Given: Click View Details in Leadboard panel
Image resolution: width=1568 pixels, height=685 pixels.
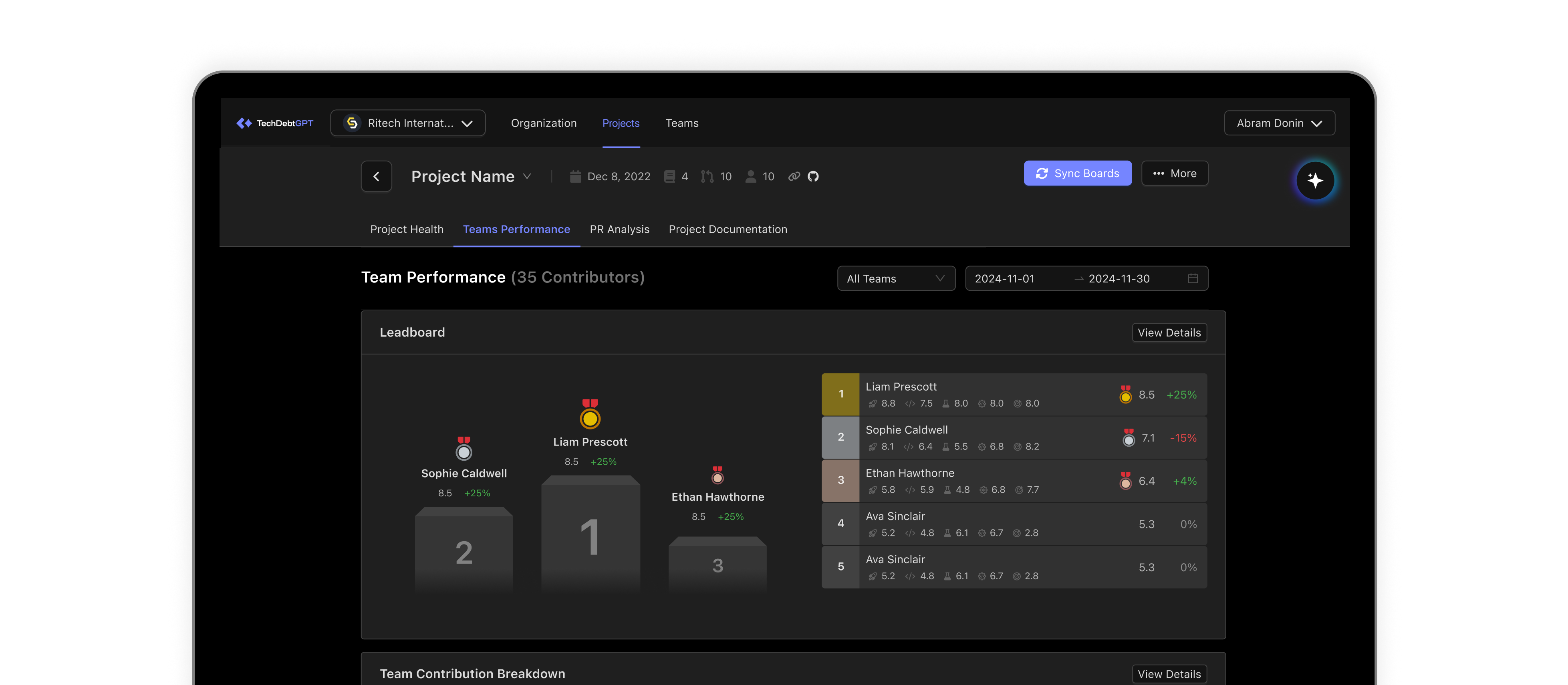Looking at the screenshot, I should (x=1169, y=332).
